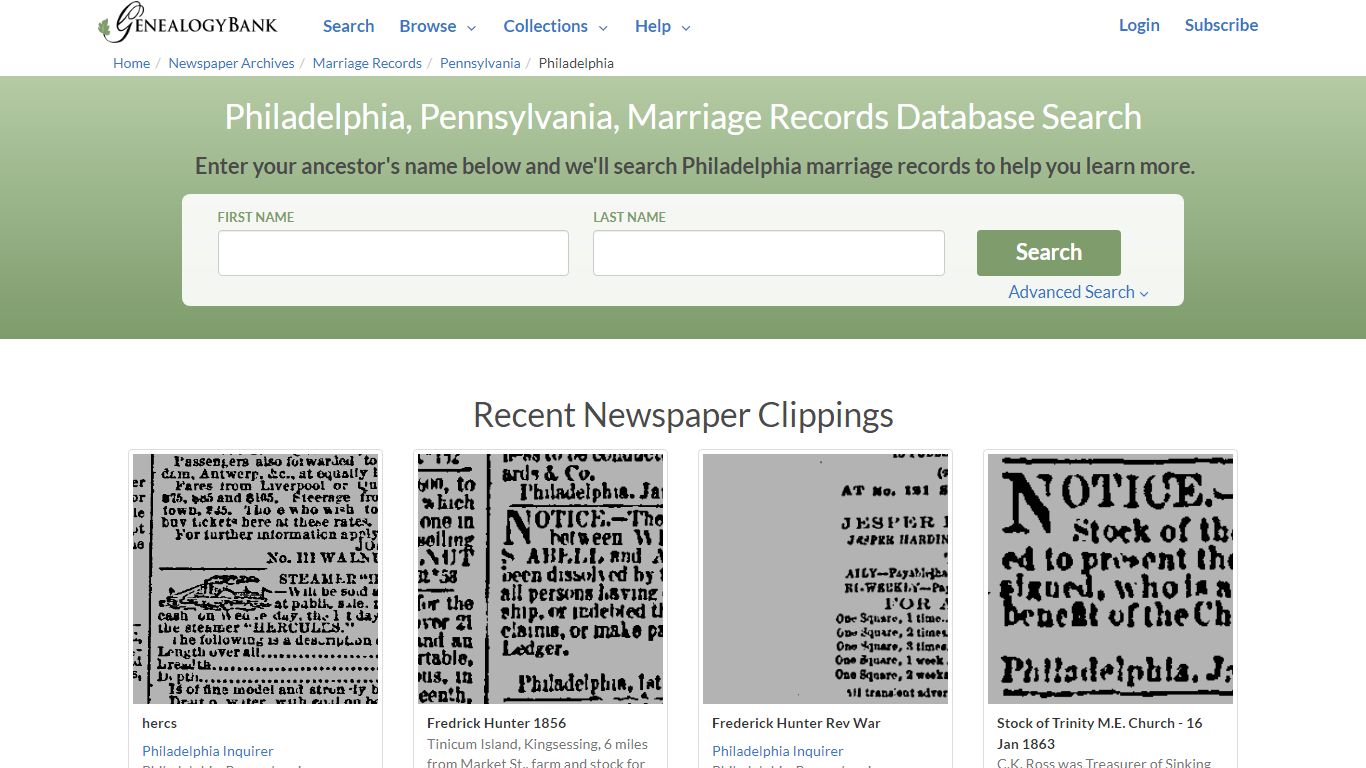The height and width of the screenshot is (768, 1366).
Task: Expand Advanced Search options
Action: pyautogui.click(x=1078, y=292)
